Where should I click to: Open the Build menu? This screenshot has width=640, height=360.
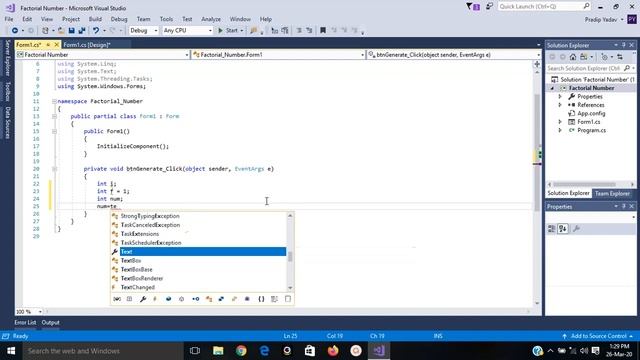click(95, 19)
